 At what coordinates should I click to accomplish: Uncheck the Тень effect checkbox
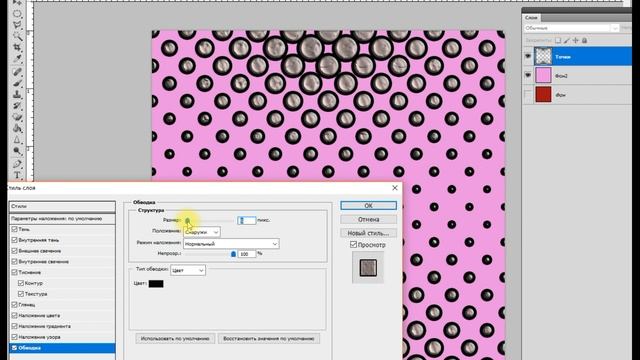pos(15,229)
